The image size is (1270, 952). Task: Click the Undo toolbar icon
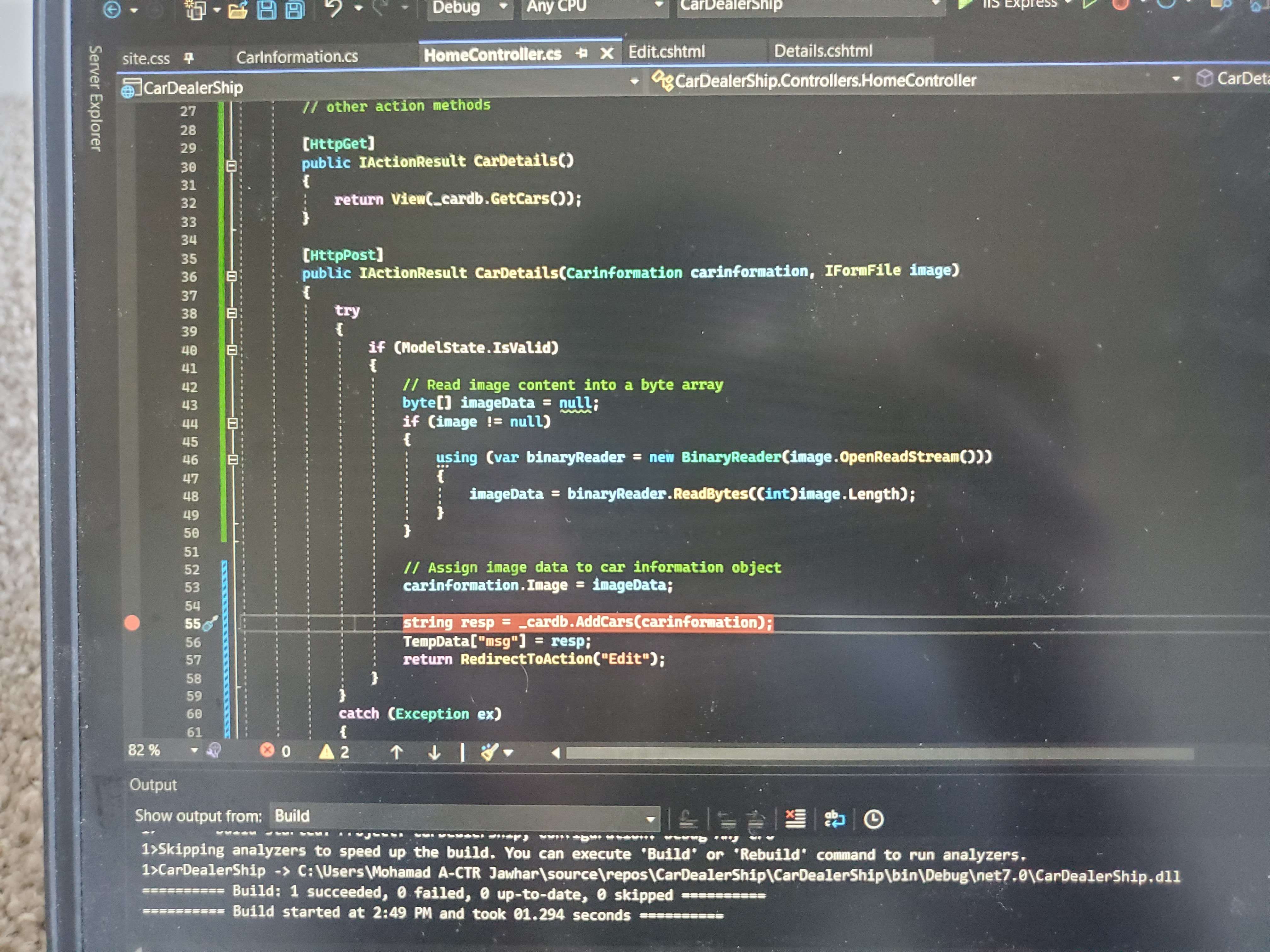[334, 8]
